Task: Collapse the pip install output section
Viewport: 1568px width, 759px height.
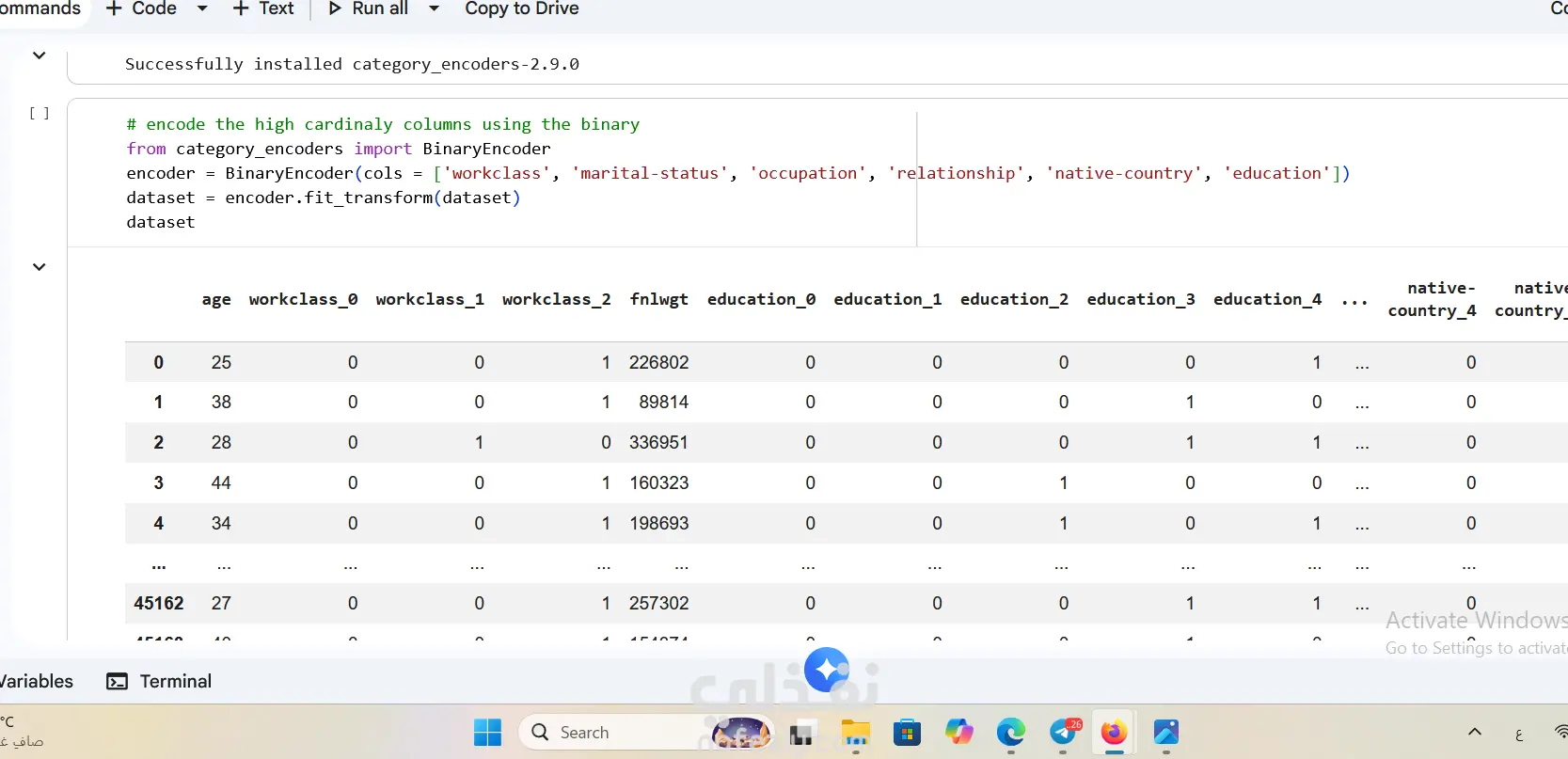Action: coord(39,55)
